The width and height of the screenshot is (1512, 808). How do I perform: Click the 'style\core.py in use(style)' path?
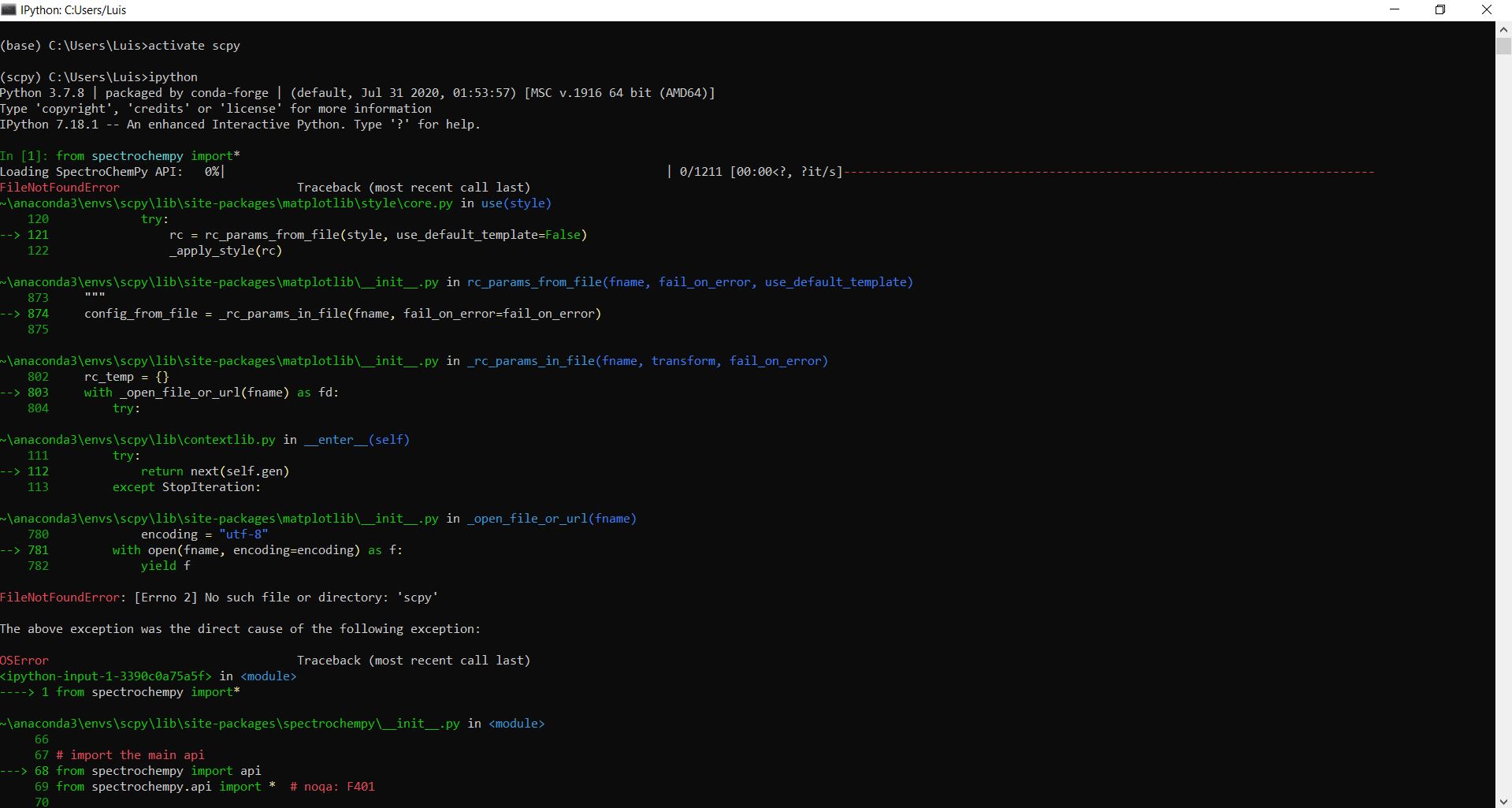276,203
